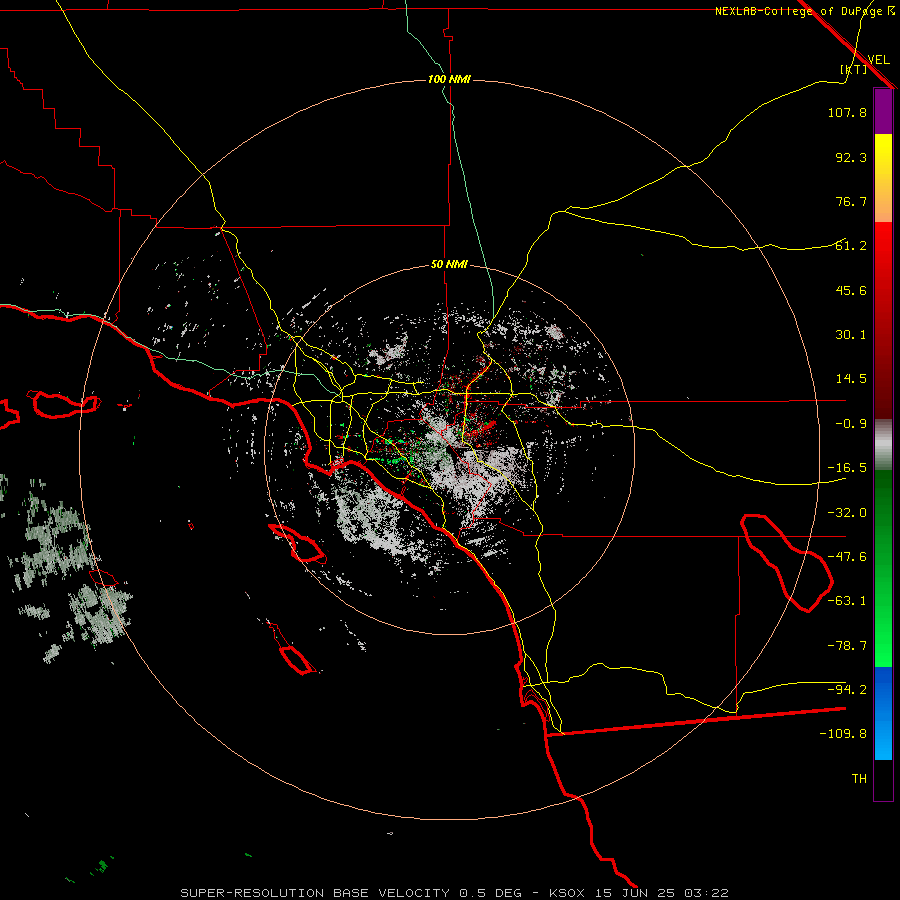Click the 50 NMI range ring label

click(x=449, y=265)
